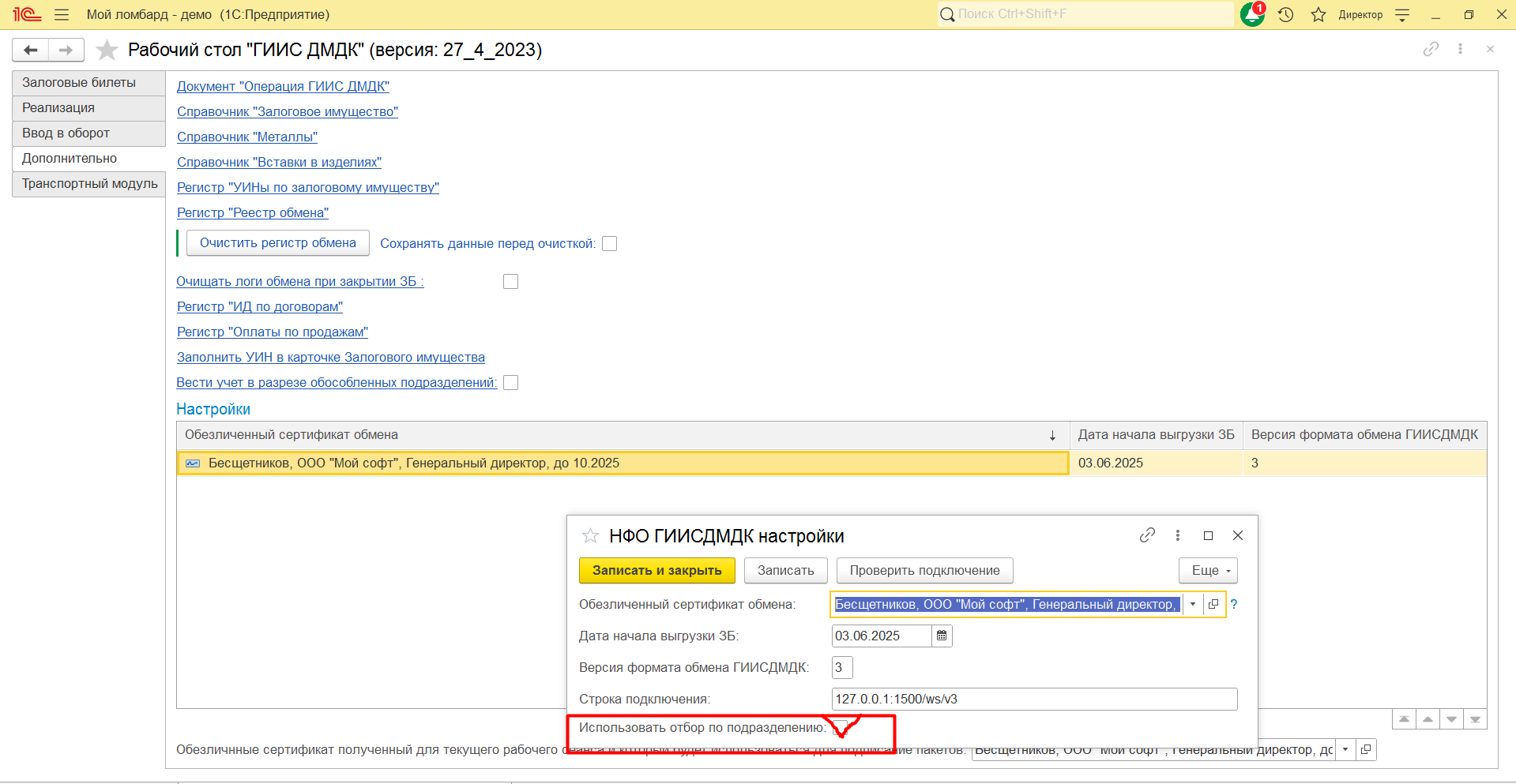Open service settings lines icon near Директор
The height and width of the screenshot is (784, 1516).
pos(1402,14)
